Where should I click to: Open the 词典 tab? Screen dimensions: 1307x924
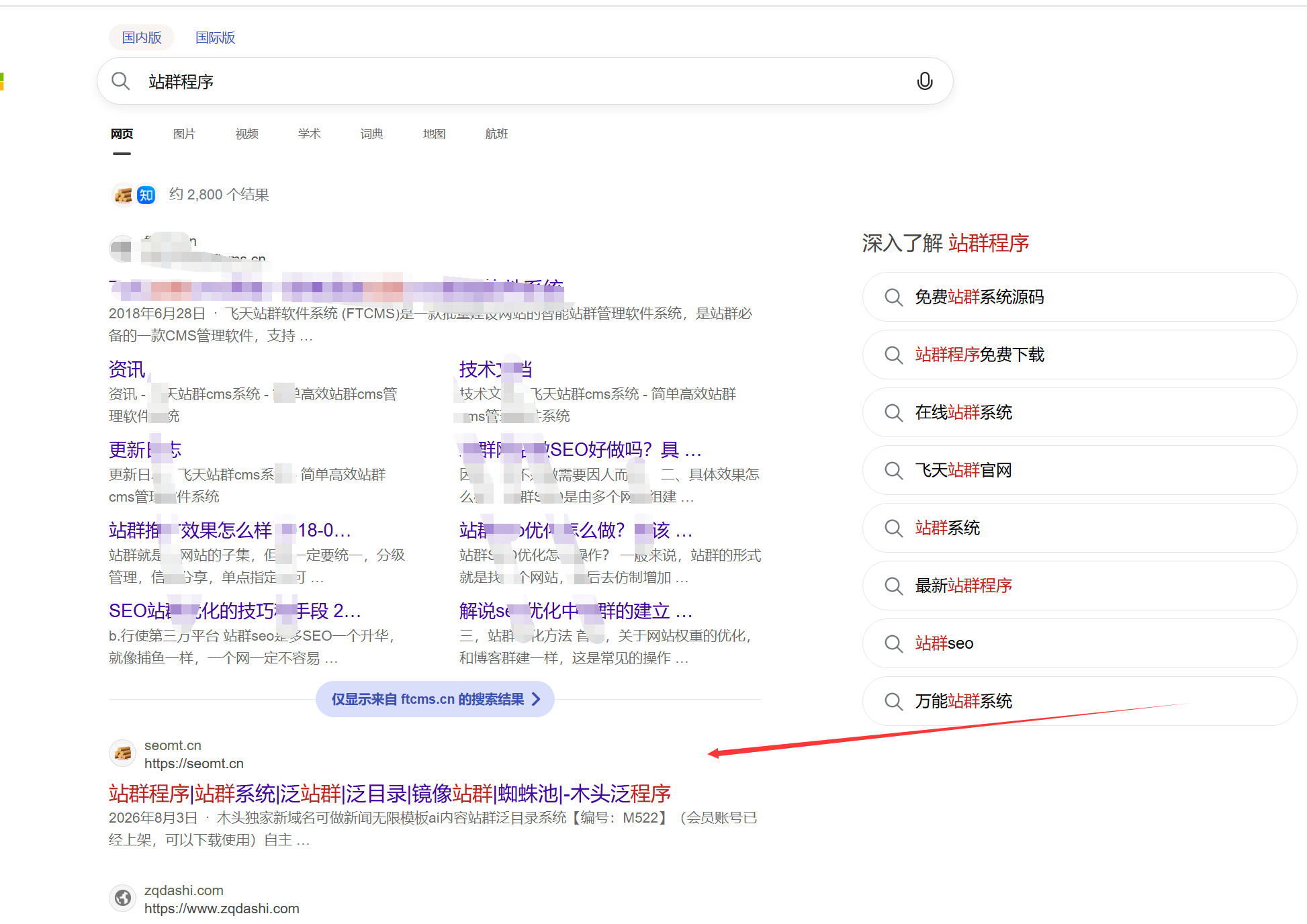click(371, 134)
